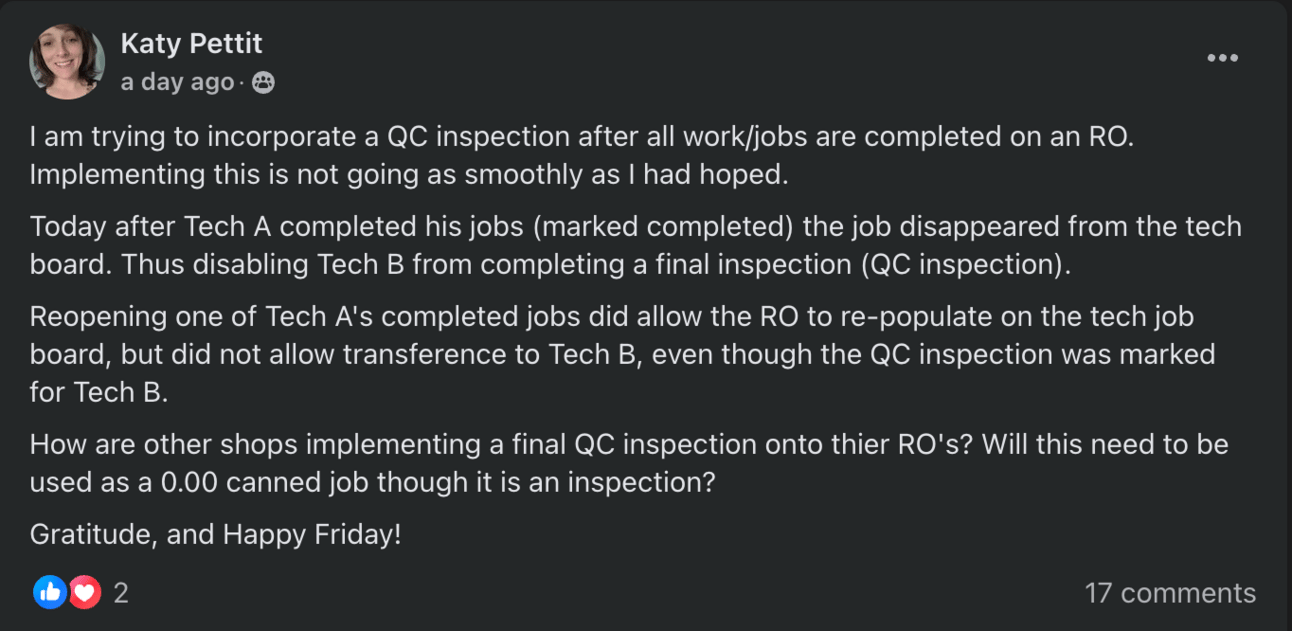1292x631 pixels.
Task: Click the group audience icon beside timestamp
Action: [x=263, y=83]
